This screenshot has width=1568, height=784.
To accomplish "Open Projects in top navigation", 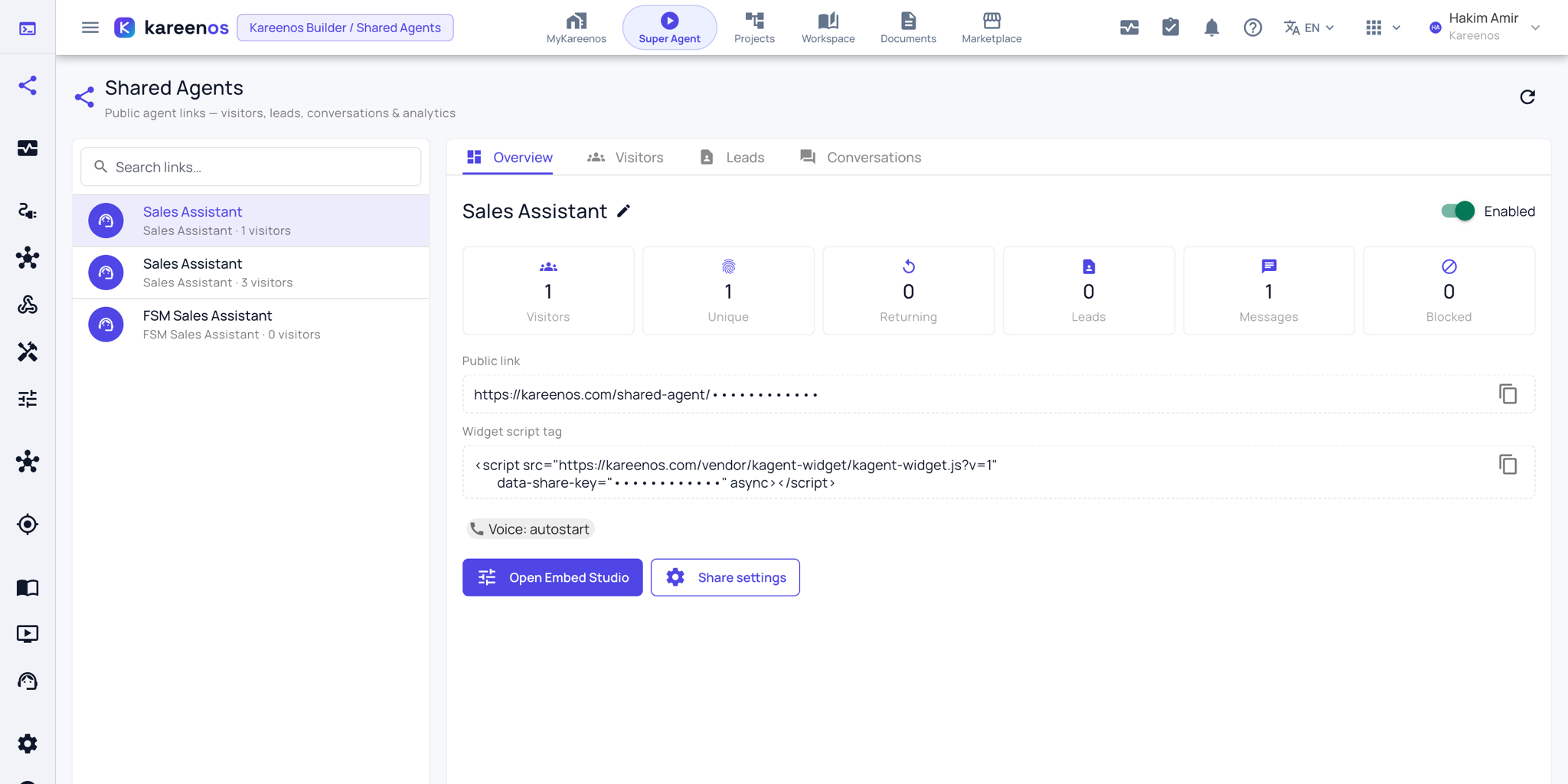I will [754, 28].
